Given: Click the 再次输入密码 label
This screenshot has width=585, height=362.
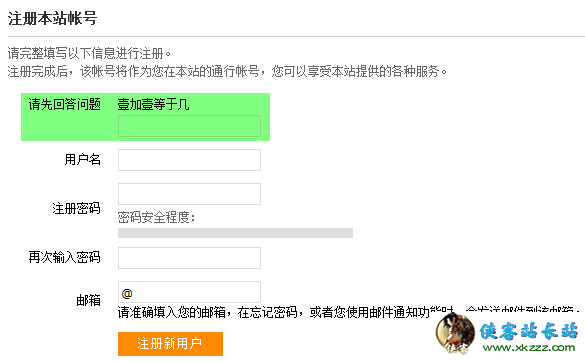Looking at the screenshot, I should point(65,258).
